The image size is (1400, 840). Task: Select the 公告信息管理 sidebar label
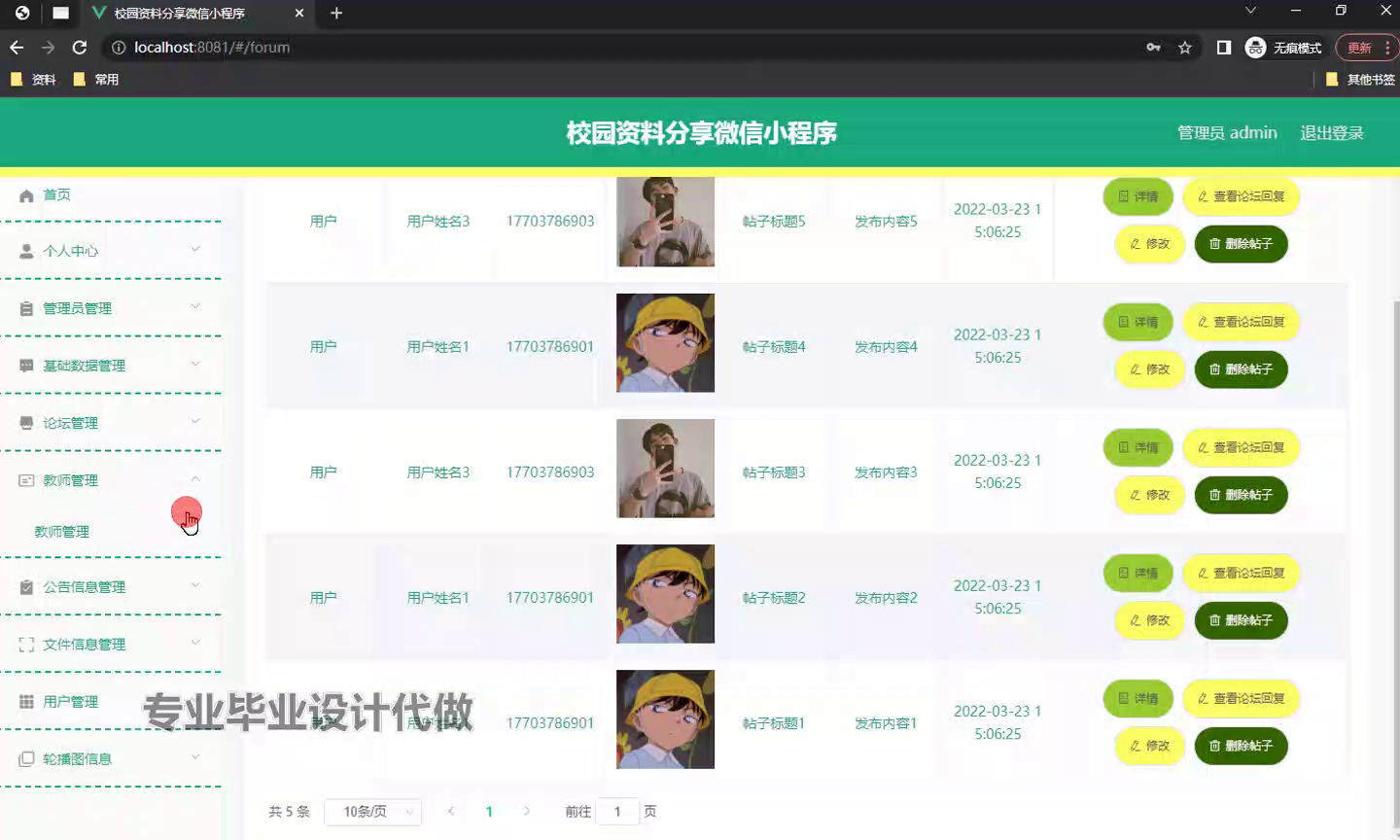pos(84,587)
